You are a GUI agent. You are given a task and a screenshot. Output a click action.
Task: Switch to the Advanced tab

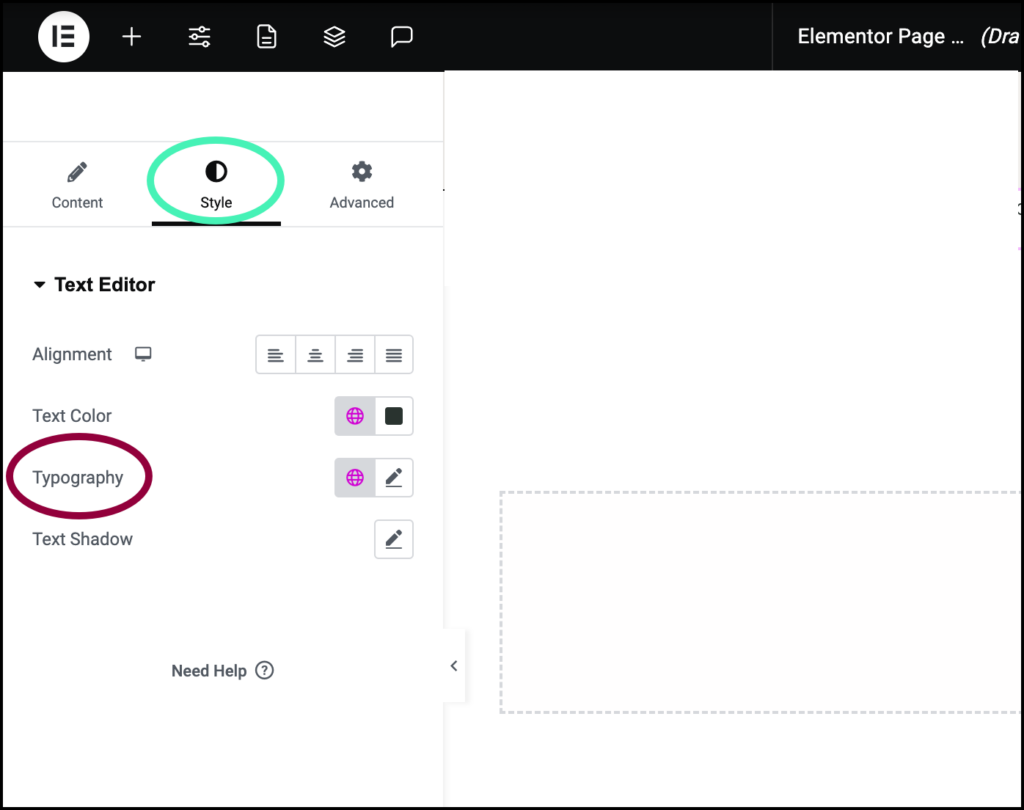coord(361,185)
